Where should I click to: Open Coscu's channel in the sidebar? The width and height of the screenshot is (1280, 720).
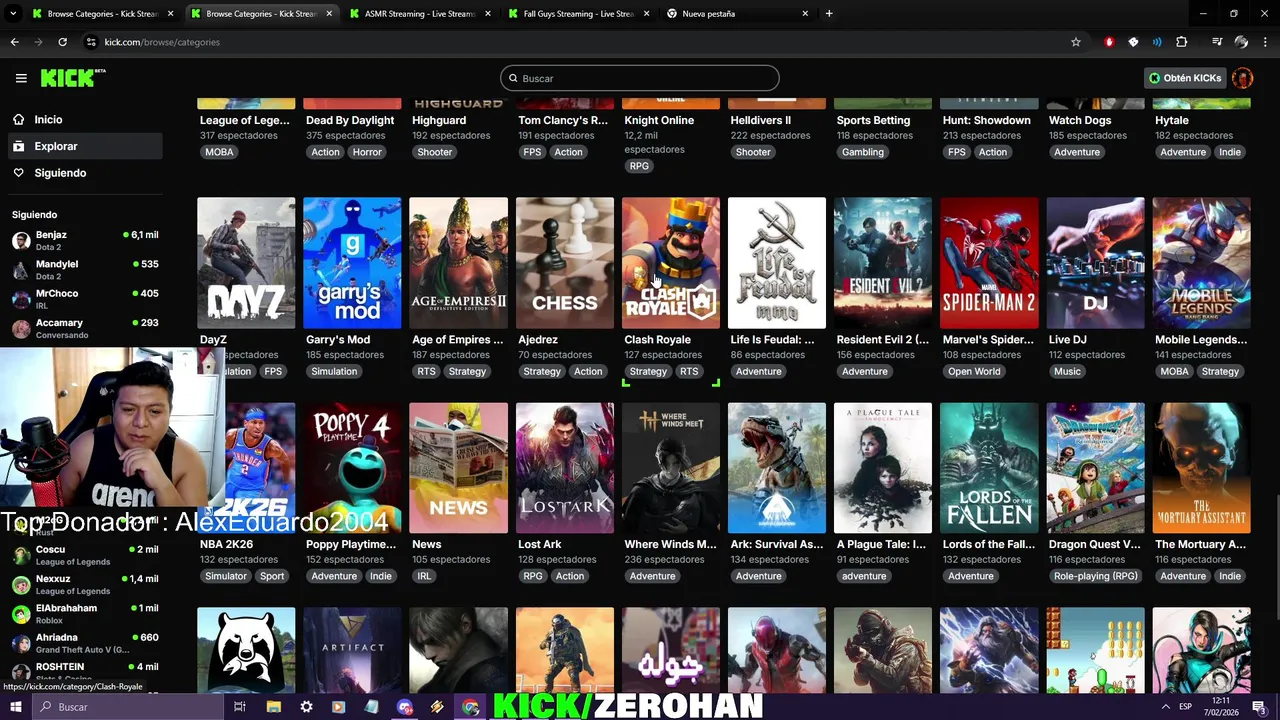[84, 555]
